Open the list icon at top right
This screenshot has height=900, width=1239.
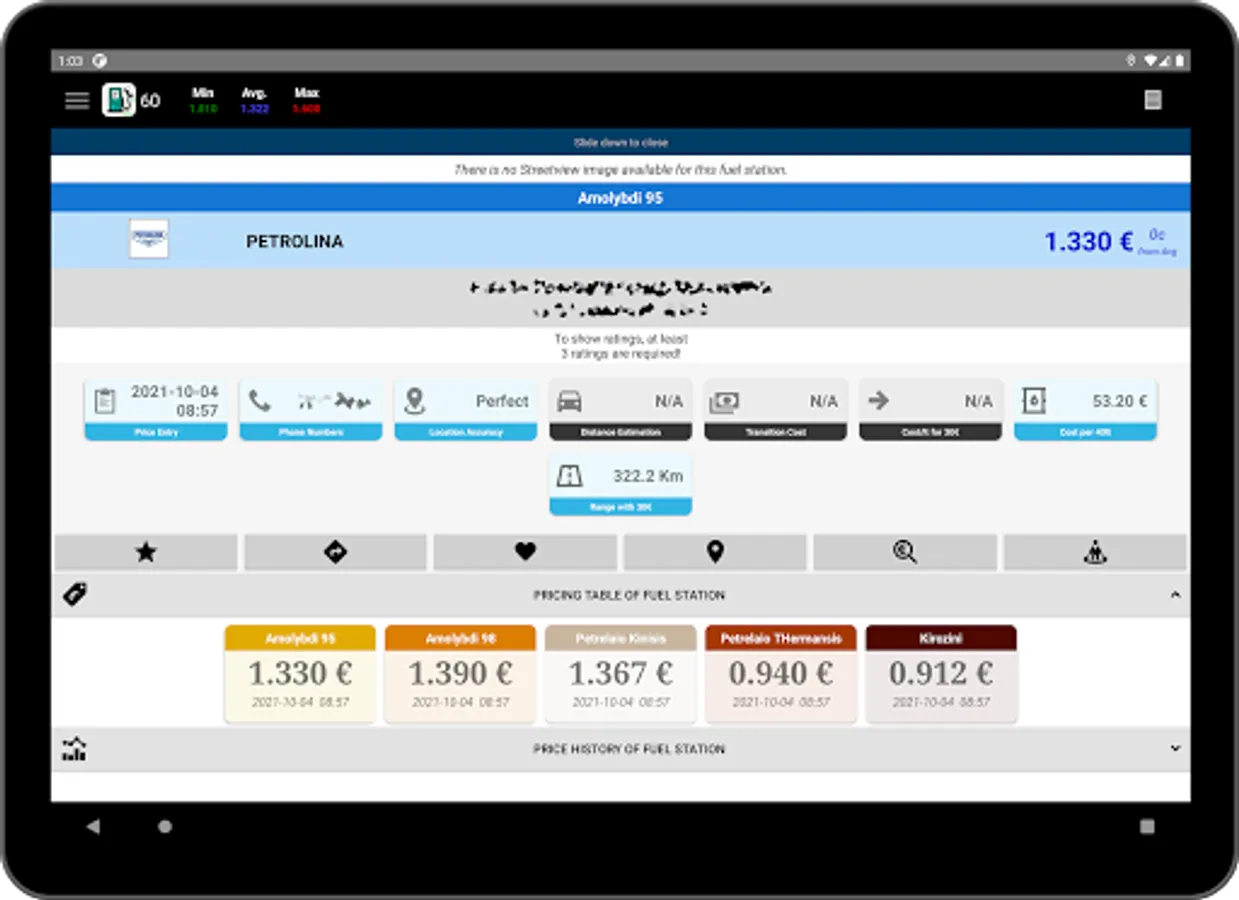[1153, 100]
